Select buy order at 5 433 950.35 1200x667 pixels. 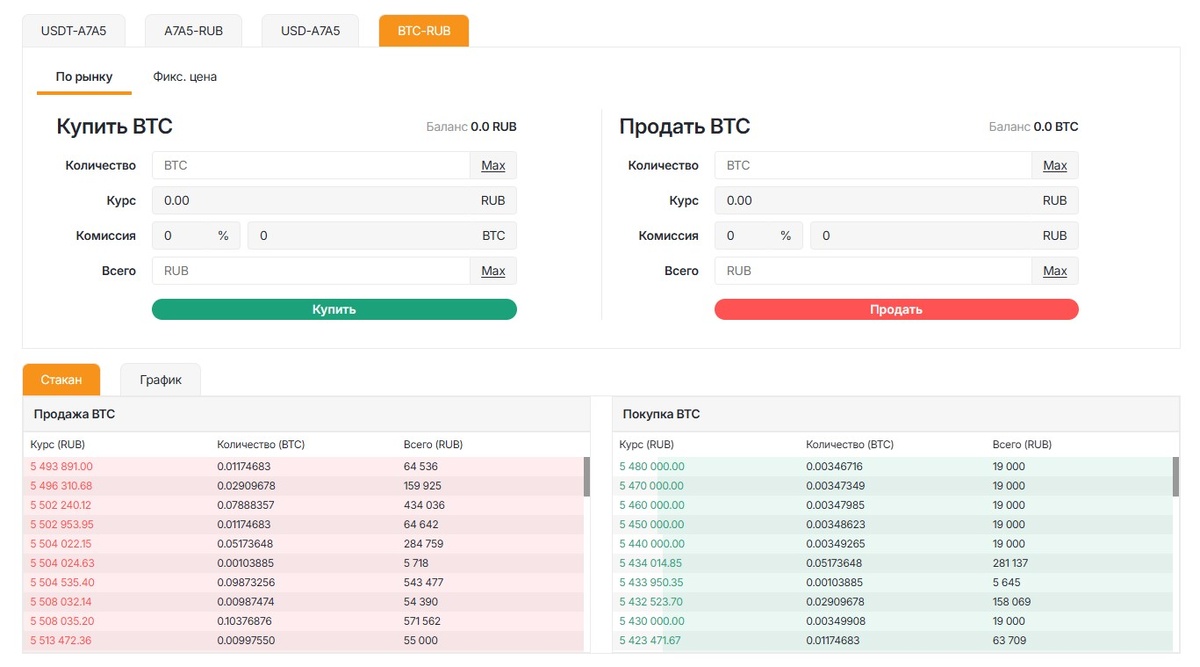tap(892, 582)
